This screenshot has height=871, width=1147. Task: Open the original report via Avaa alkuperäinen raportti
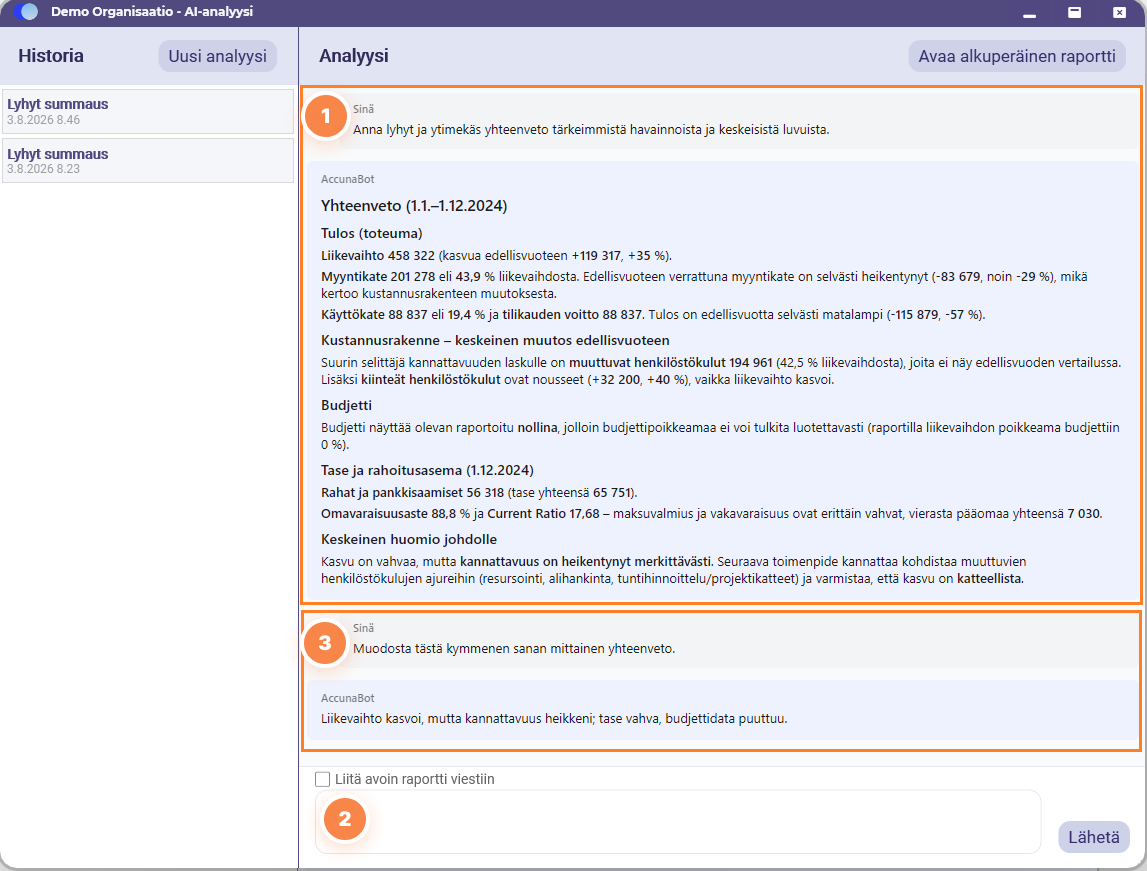pyautogui.click(x=1017, y=56)
